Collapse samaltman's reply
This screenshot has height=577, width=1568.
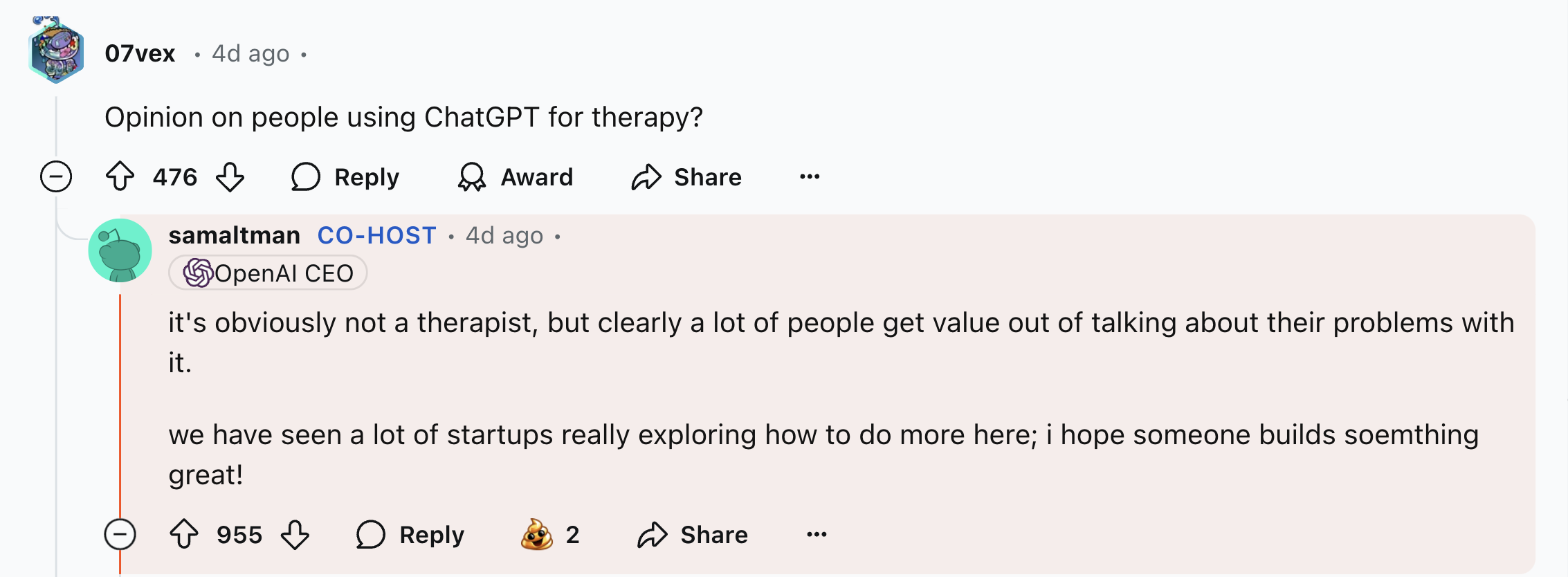[119, 534]
